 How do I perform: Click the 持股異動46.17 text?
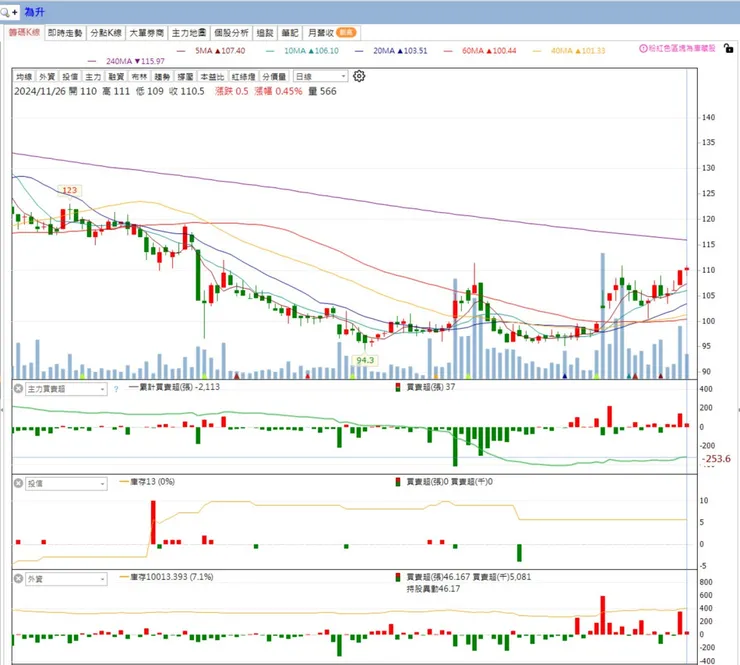(x=433, y=589)
